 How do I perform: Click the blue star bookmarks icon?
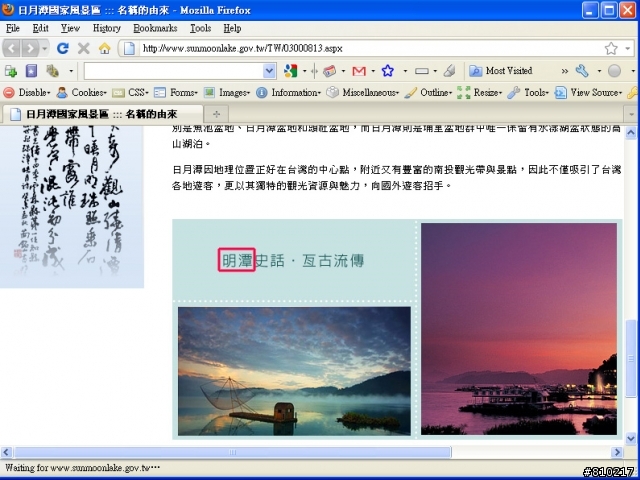[x=388, y=71]
